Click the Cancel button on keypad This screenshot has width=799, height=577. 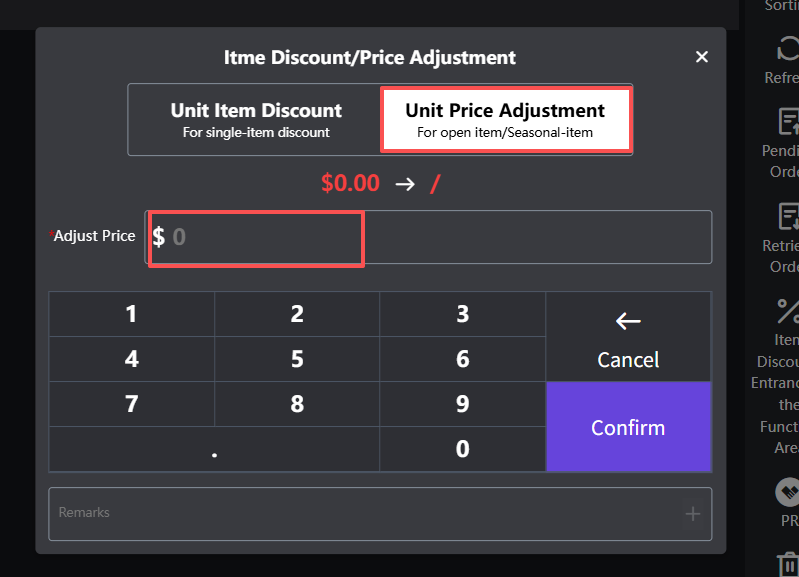click(x=628, y=359)
